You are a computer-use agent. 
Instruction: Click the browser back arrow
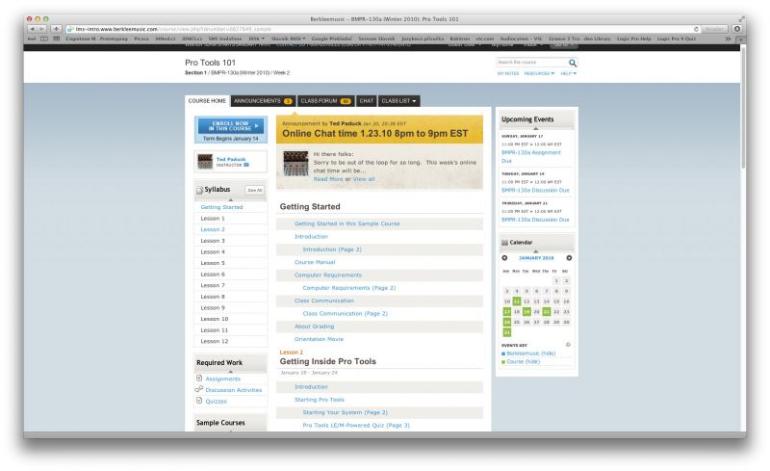tap(32, 29)
